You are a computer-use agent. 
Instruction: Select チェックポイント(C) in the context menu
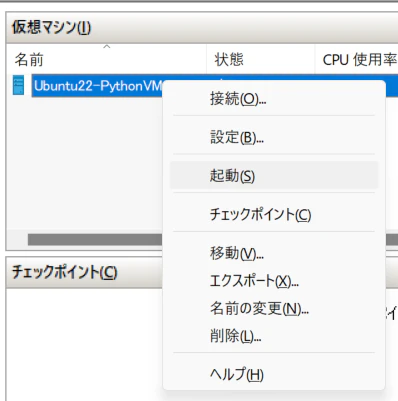[274, 214]
